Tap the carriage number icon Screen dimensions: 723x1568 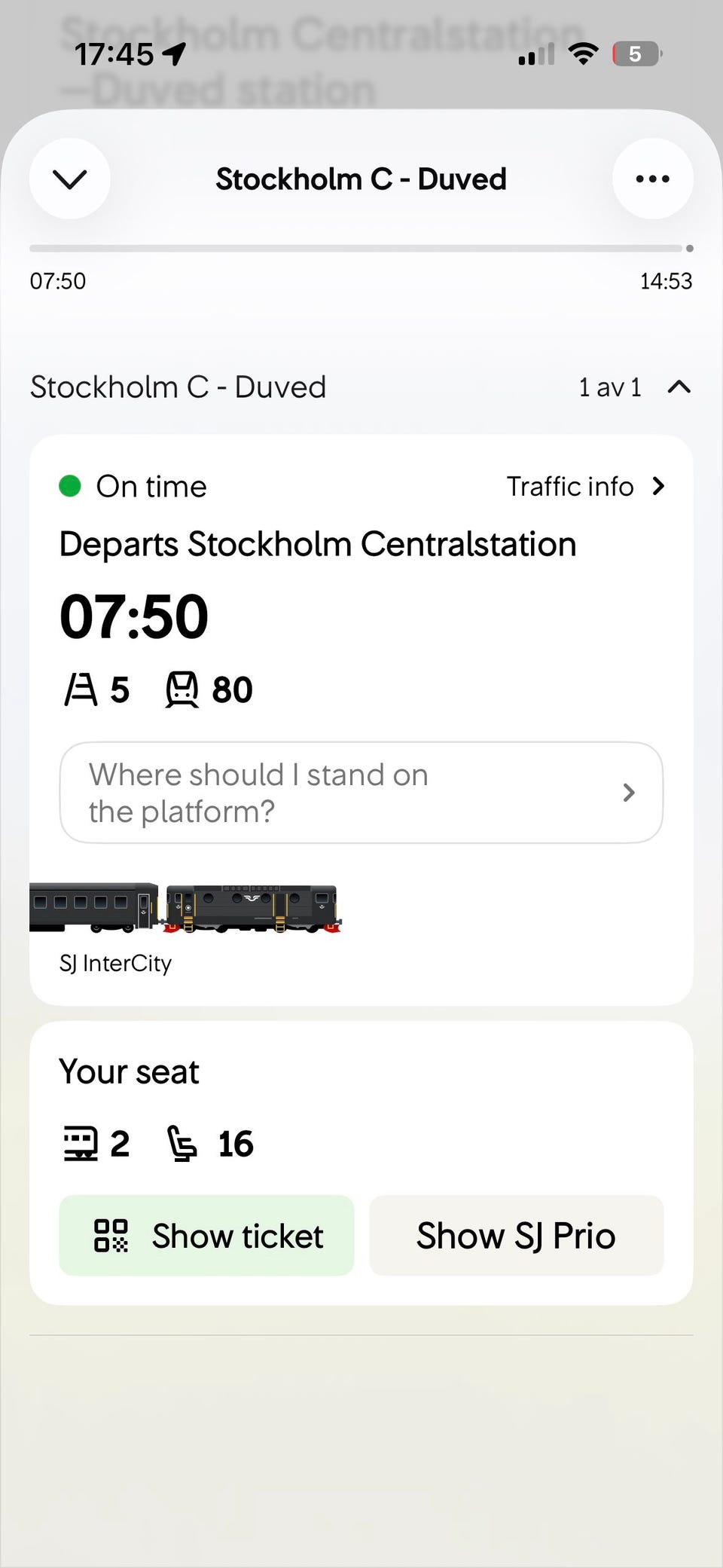point(80,1143)
